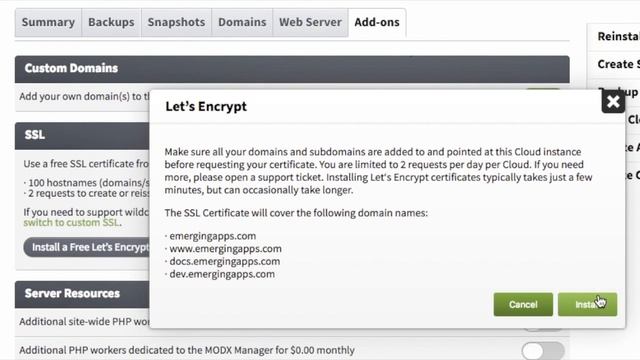Image resolution: width=640 pixels, height=360 pixels.
Task: Go to the Snapshots tab
Action: coord(176,22)
